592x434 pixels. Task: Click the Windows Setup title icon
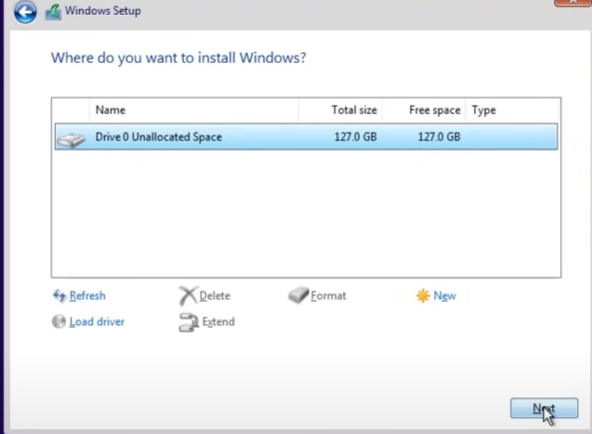(x=53, y=12)
